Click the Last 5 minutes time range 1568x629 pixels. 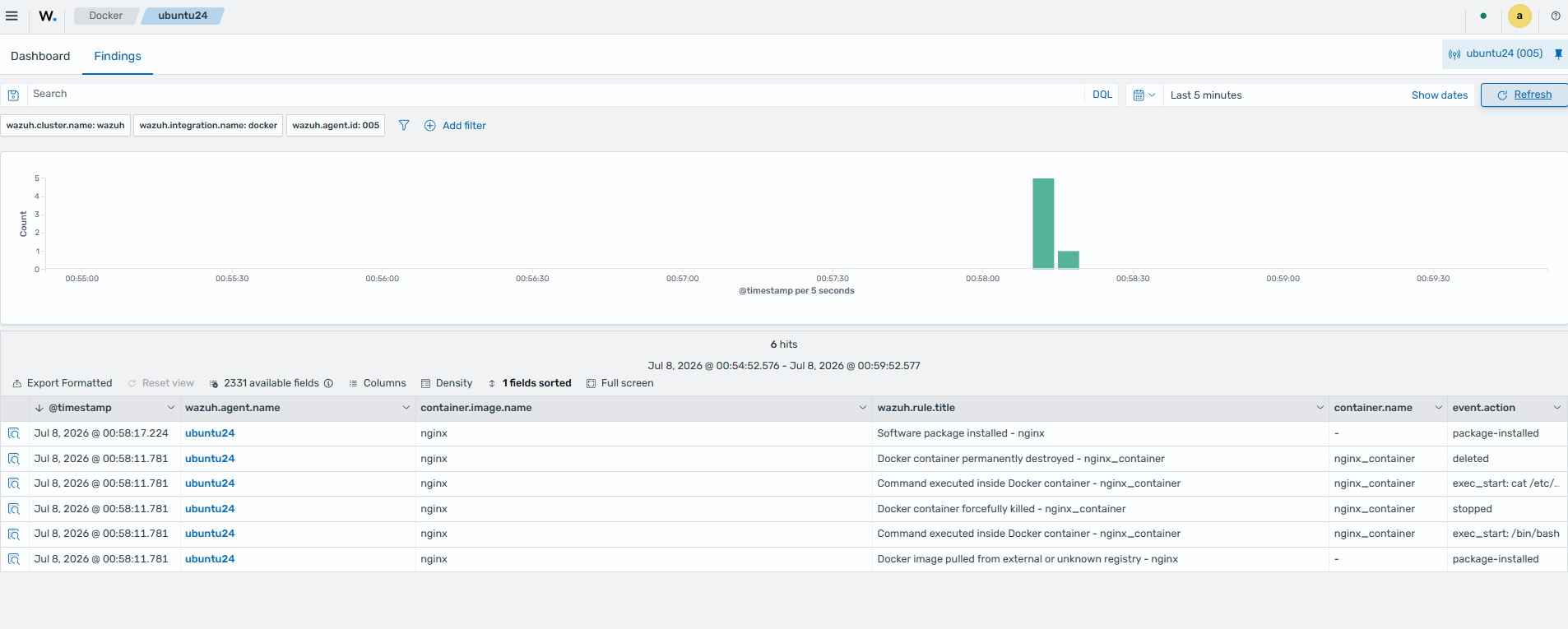[x=1206, y=95]
